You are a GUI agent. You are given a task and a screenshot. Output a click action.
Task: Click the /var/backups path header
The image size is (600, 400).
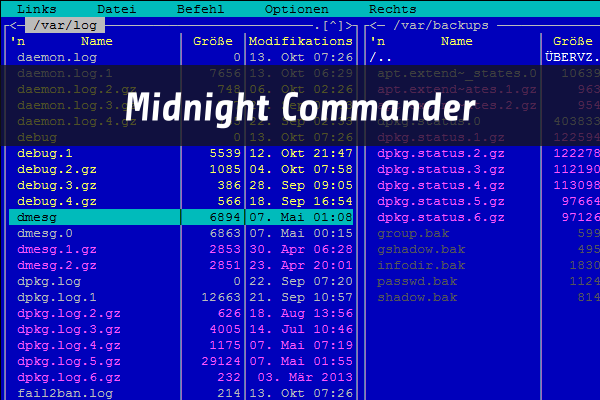[441, 25]
